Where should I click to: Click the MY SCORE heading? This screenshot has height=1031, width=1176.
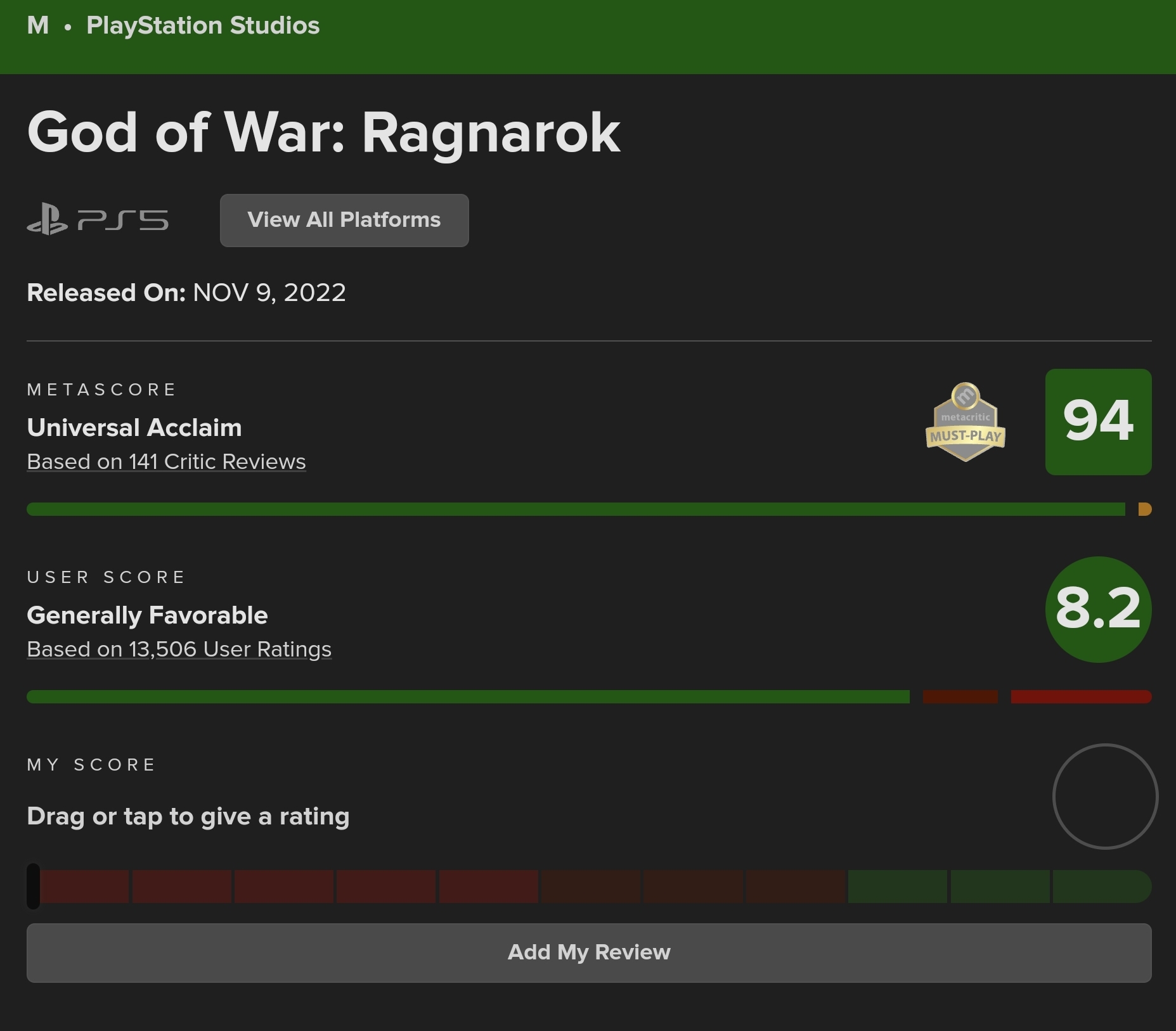coord(91,764)
